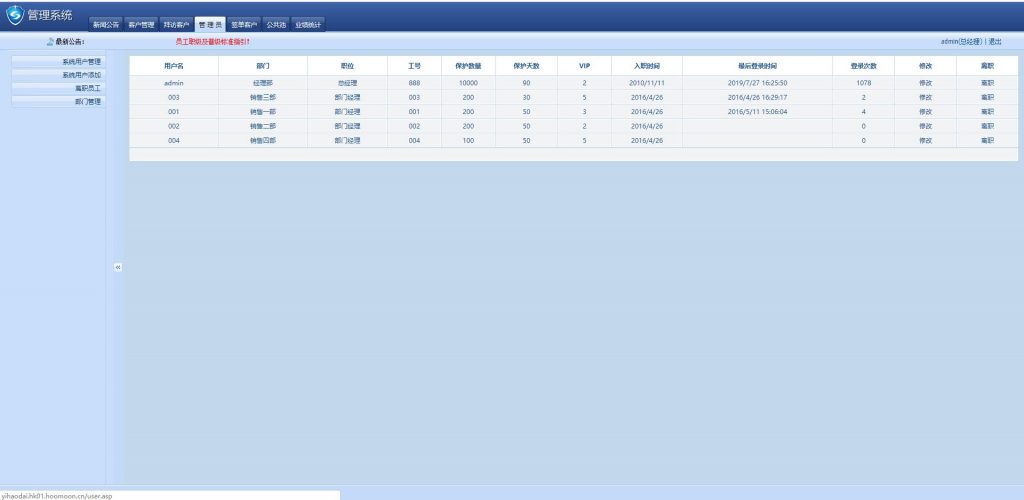Switch to the 客户管理 tab
This screenshot has width=1024, height=500.
tap(141, 24)
